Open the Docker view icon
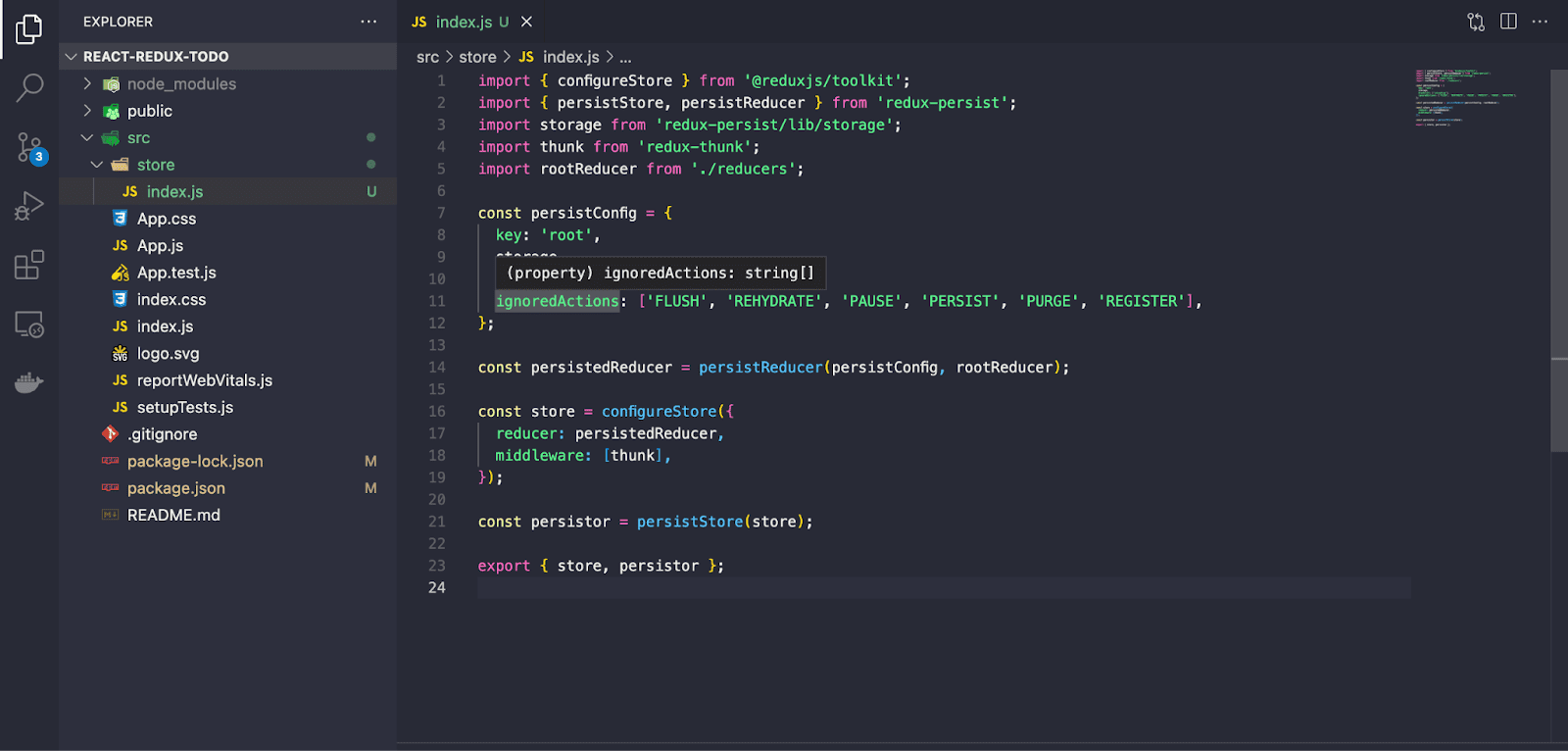 coord(29,382)
